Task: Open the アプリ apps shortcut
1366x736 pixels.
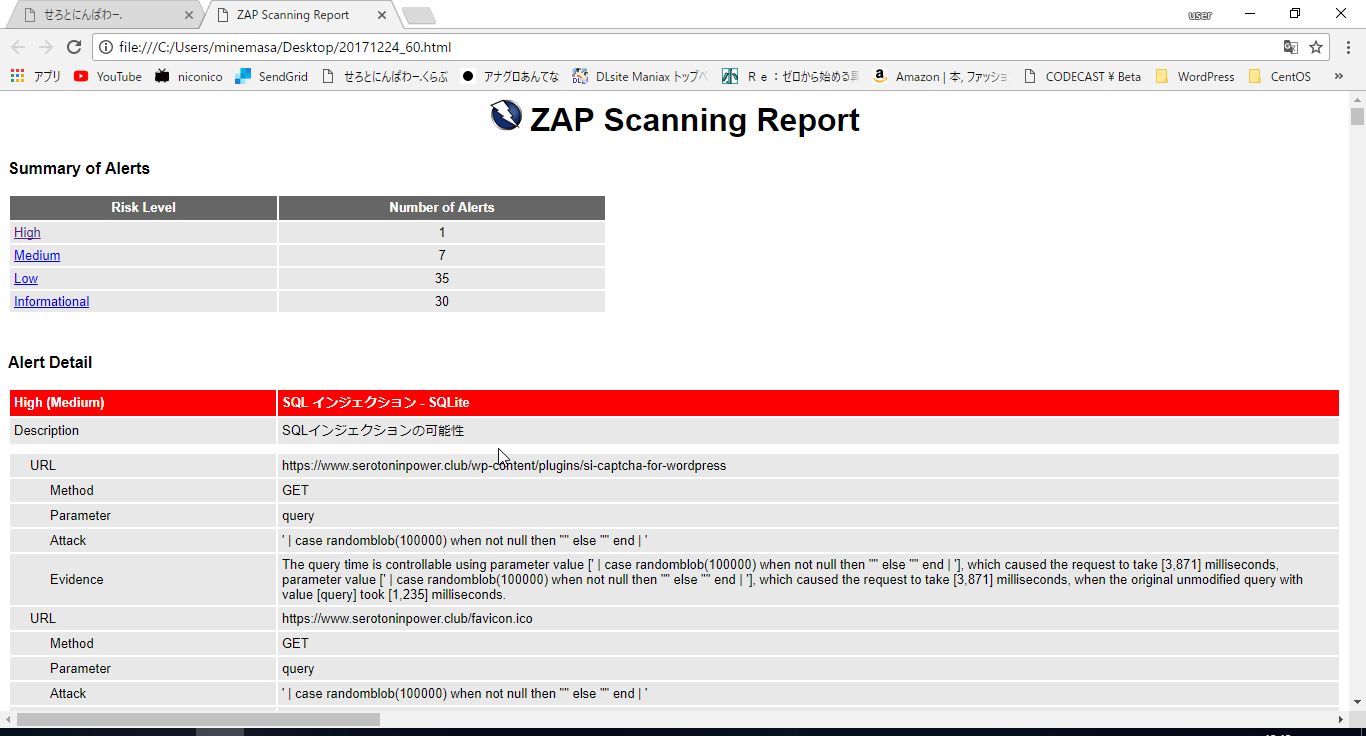Action: point(35,76)
